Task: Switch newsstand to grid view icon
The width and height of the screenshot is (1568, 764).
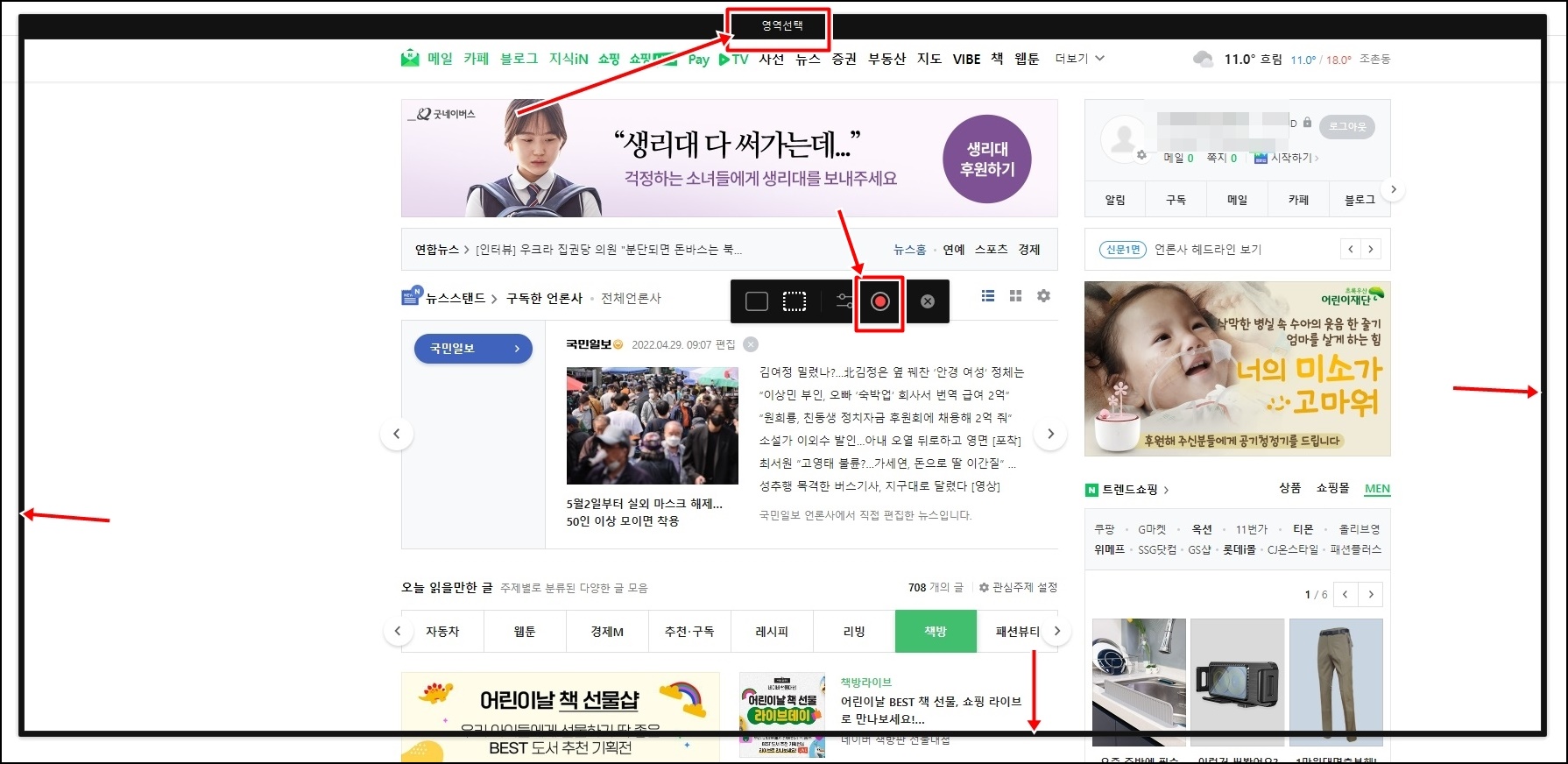Action: click(1015, 296)
